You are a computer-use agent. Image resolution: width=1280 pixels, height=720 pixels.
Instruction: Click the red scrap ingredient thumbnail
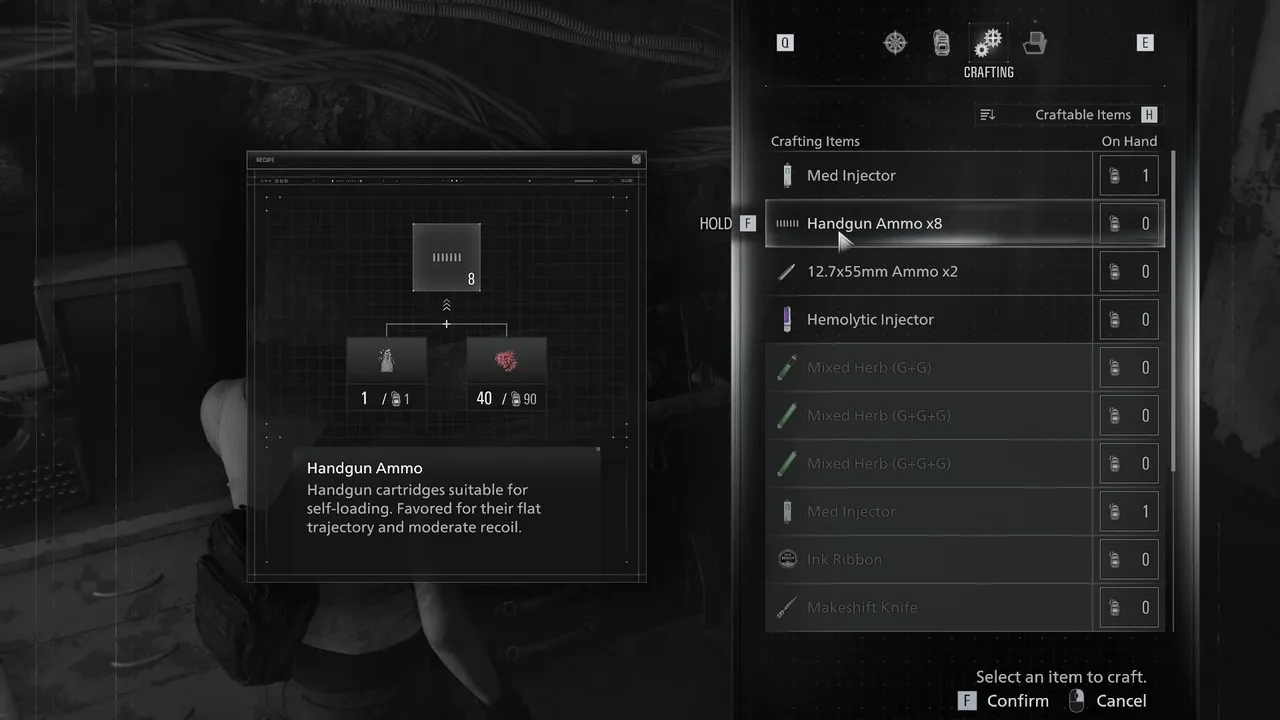click(506, 360)
